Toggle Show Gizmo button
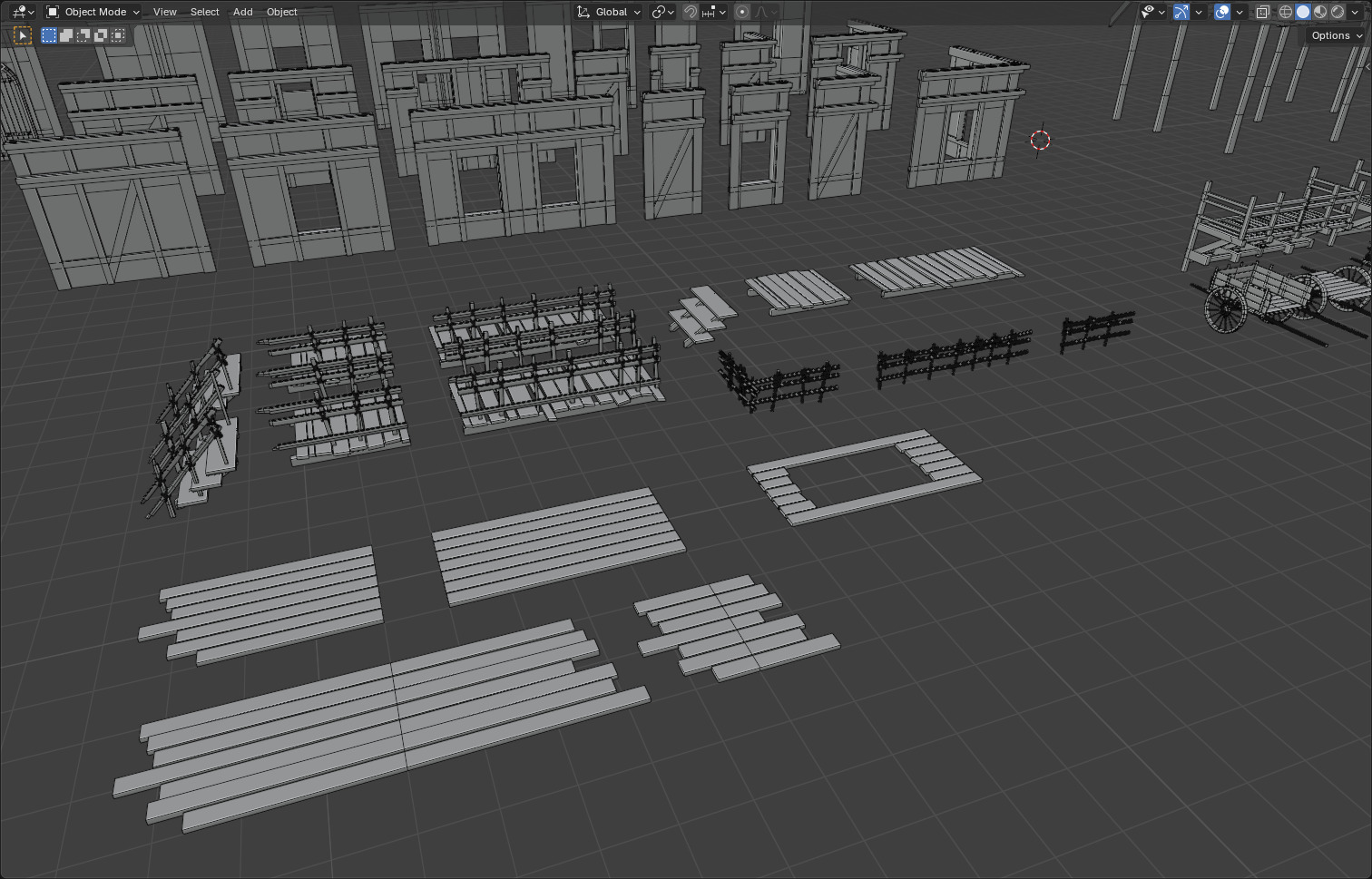1372x879 pixels. (x=1181, y=12)
